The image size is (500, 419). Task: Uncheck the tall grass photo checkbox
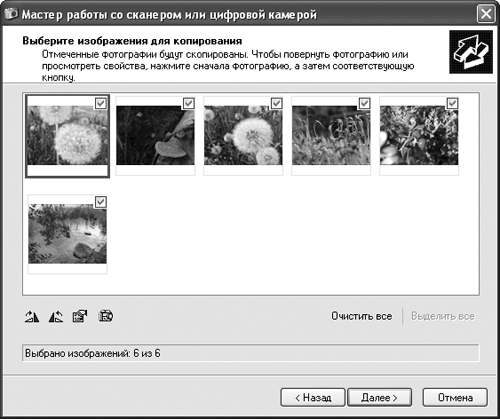(364, 103)
